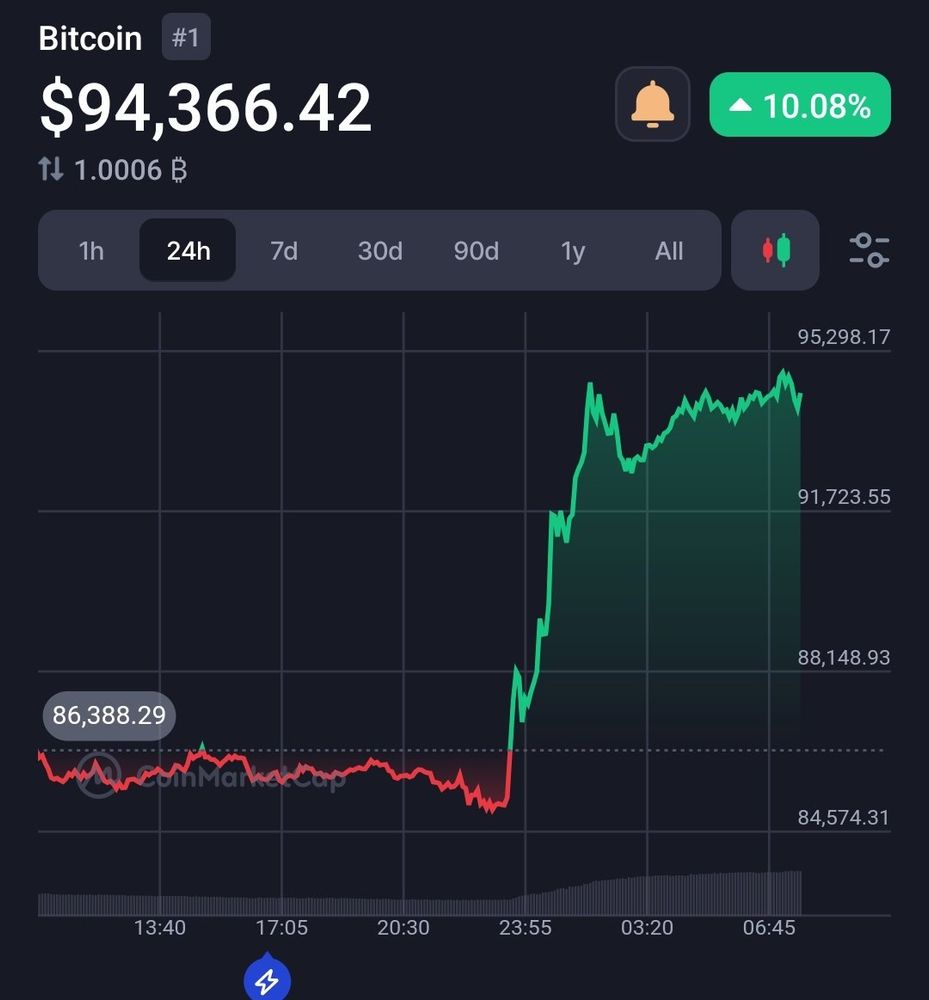Tap the volume bars near 03:20

(647, 895)
